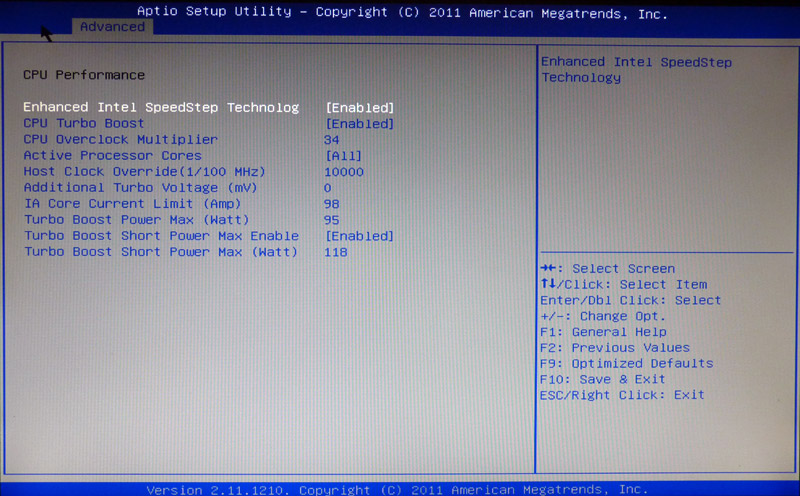Select Additional Turbo Voltage (mV) row

(x=141, y=188)
